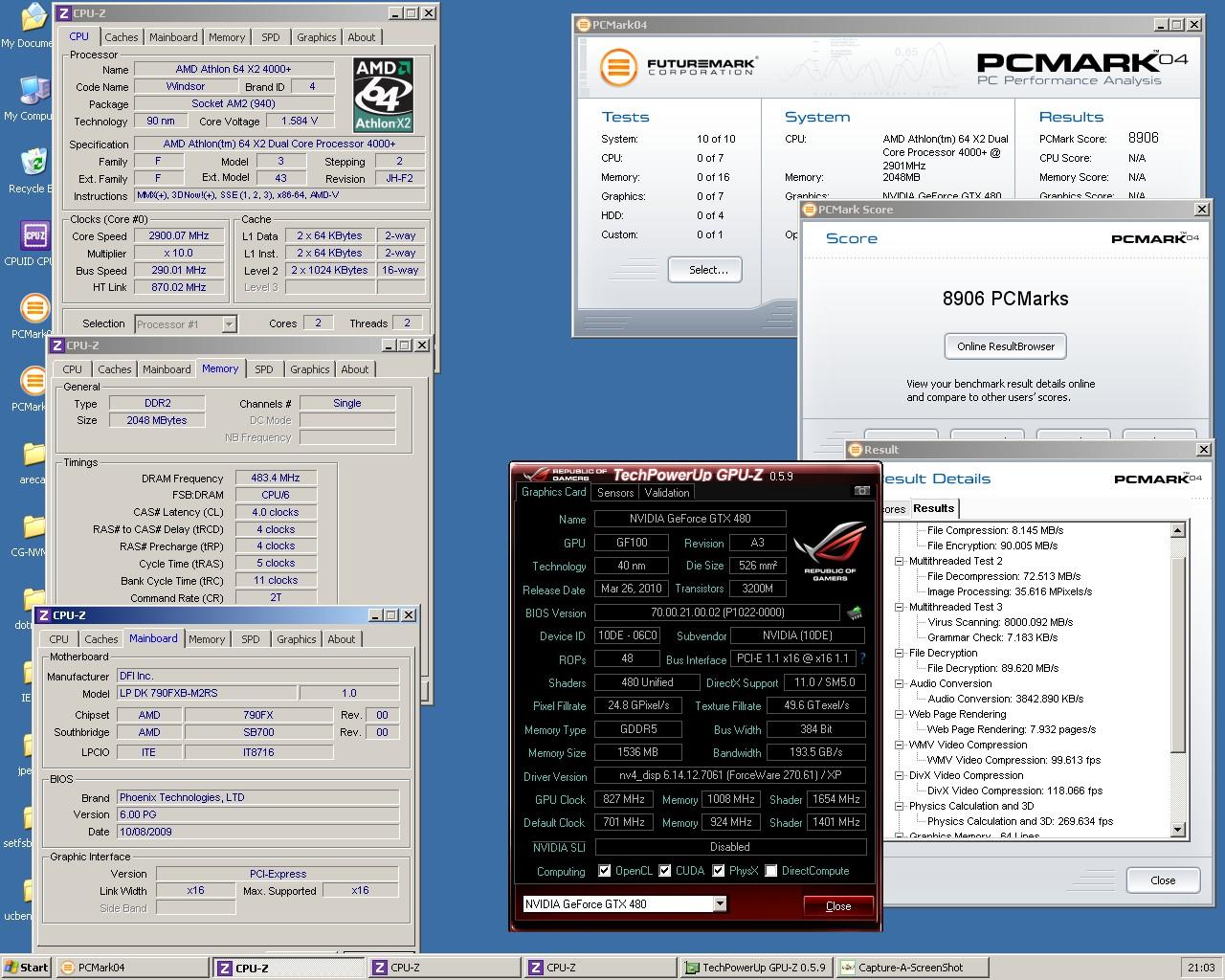The width and height of the screenshot is (1225, 980).
Task: Open the Recycle Bin desktop icon
Action: 33,162
